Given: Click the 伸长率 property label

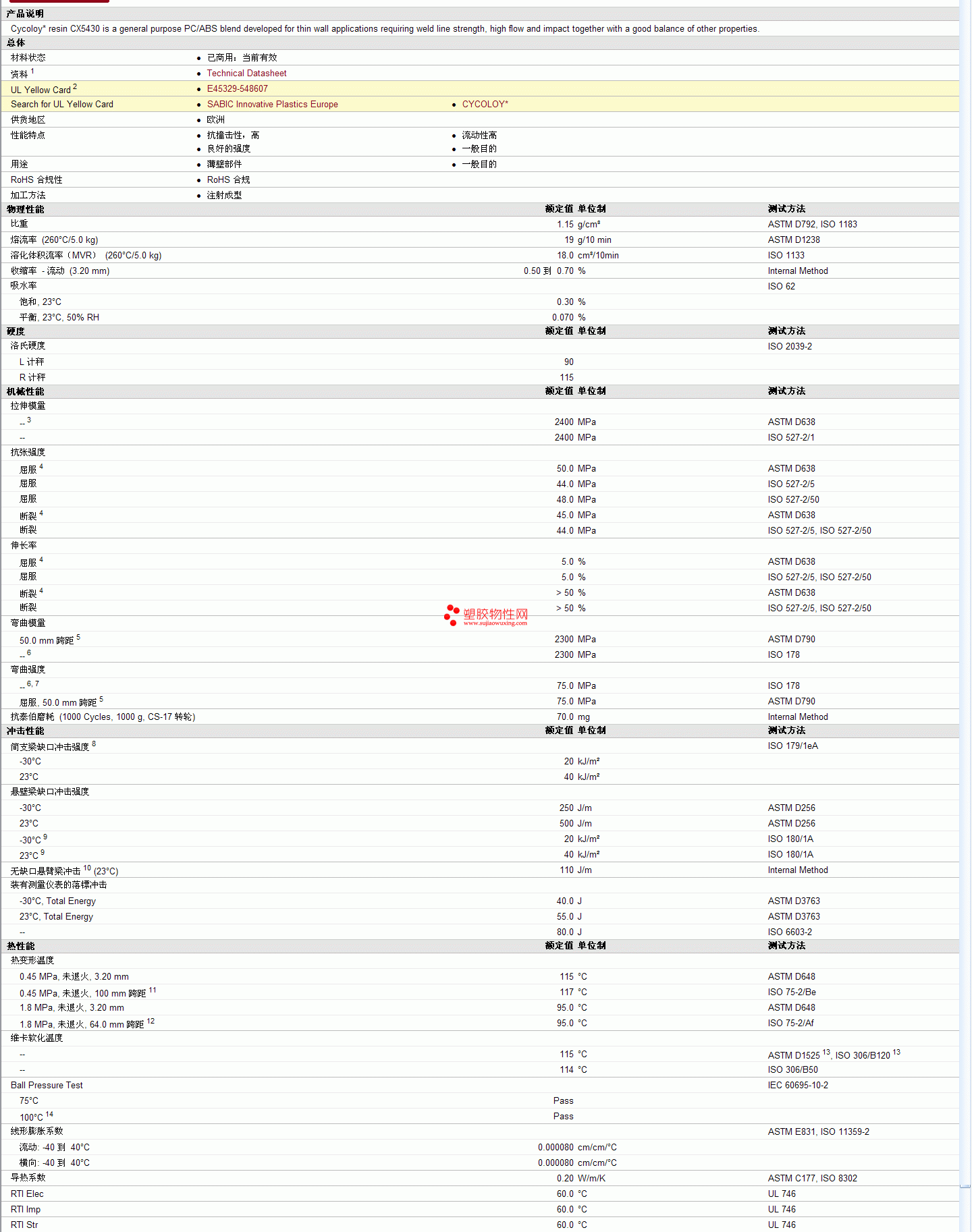Looking at the screenshot, I should coord(24,546).
